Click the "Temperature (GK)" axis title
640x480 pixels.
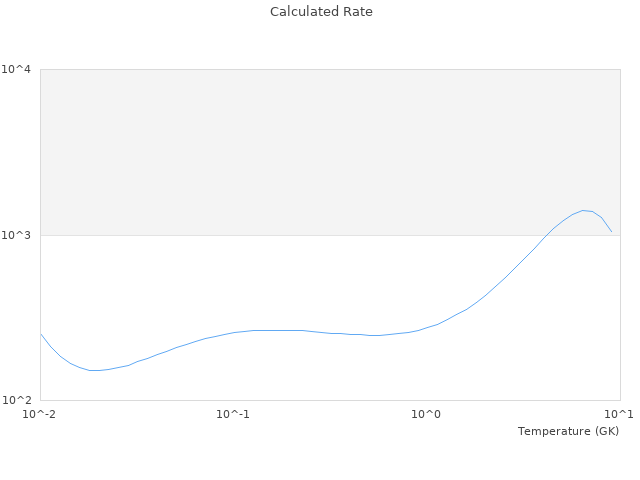568,431
